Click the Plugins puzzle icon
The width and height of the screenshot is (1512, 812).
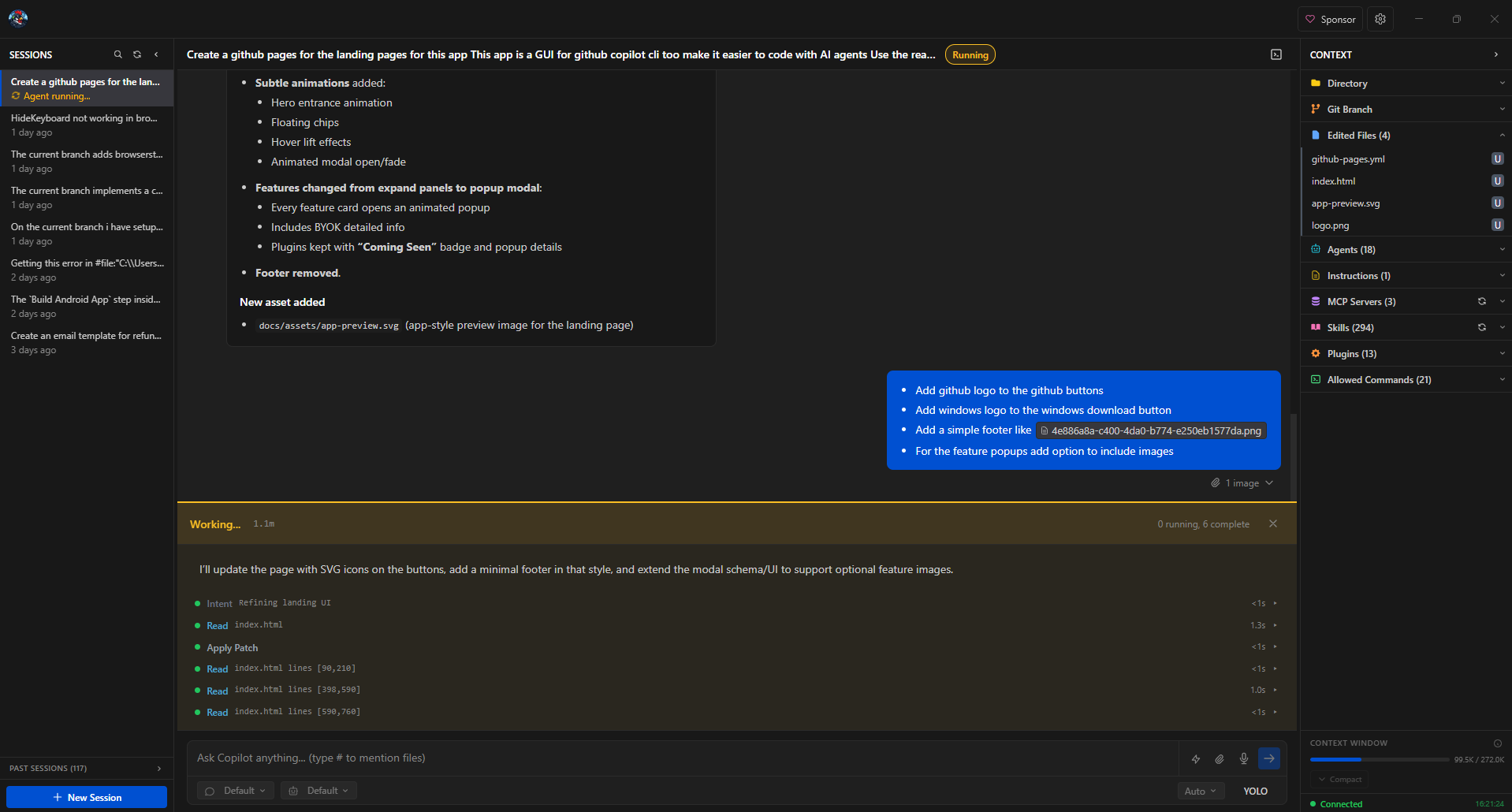pos(1316,353)
